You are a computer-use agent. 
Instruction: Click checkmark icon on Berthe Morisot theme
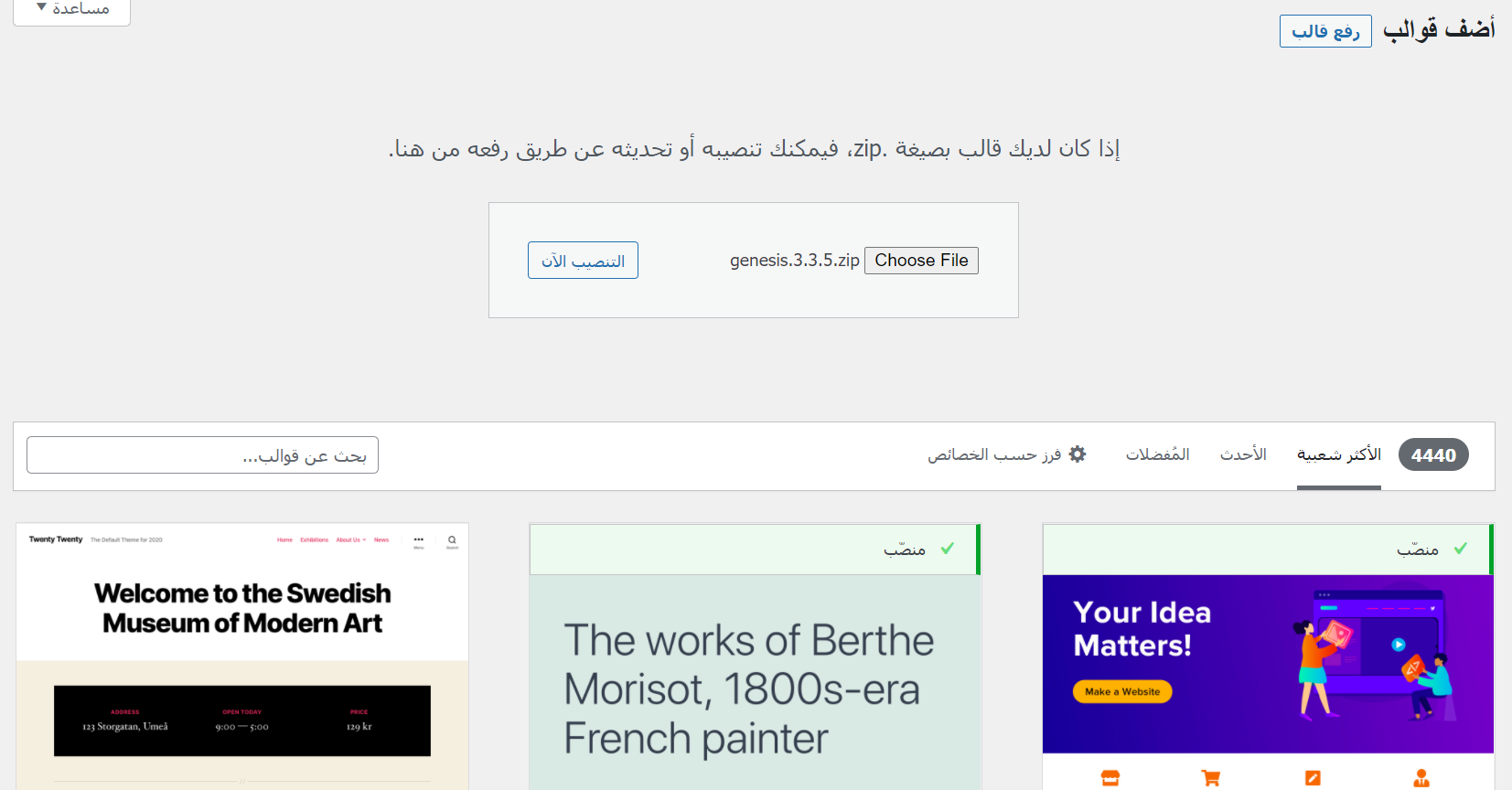point(948,549)
